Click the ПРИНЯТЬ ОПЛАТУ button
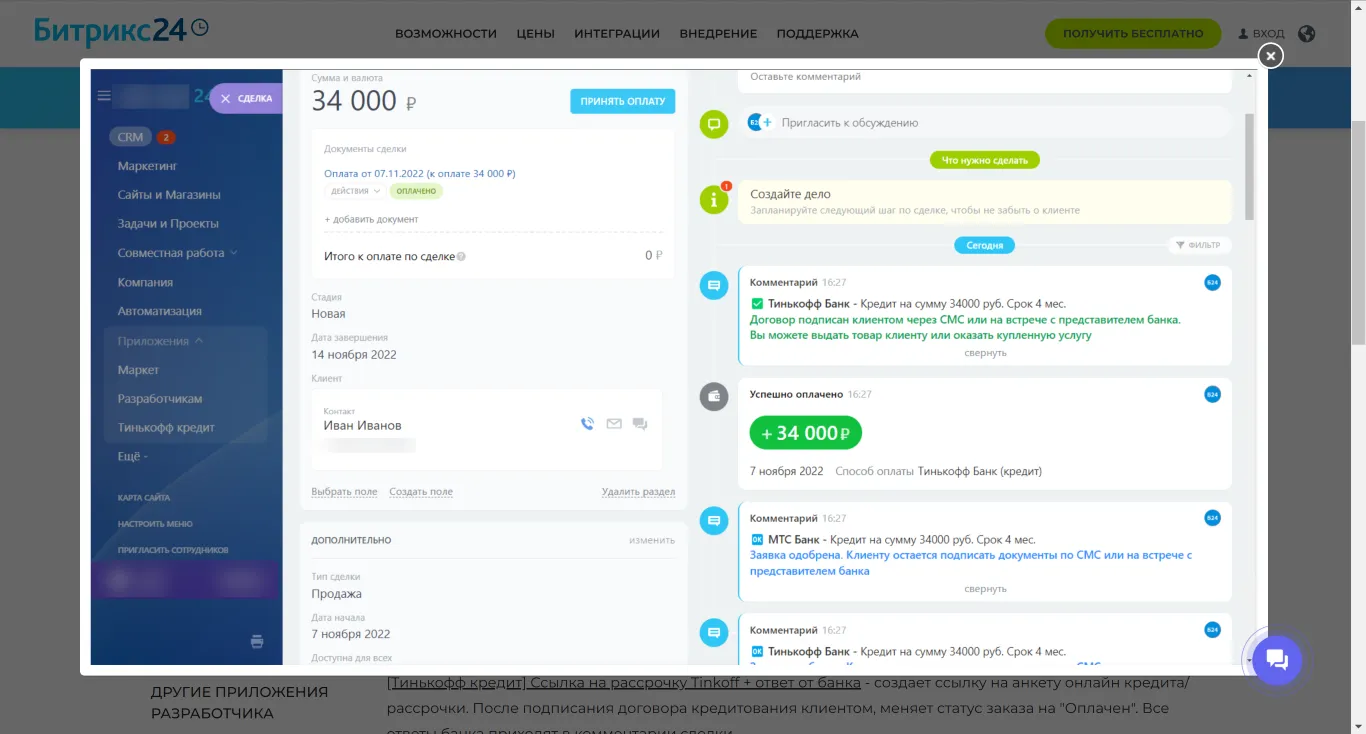The height and width of the screenshot is (734, 1366). (x=622, y=101)
